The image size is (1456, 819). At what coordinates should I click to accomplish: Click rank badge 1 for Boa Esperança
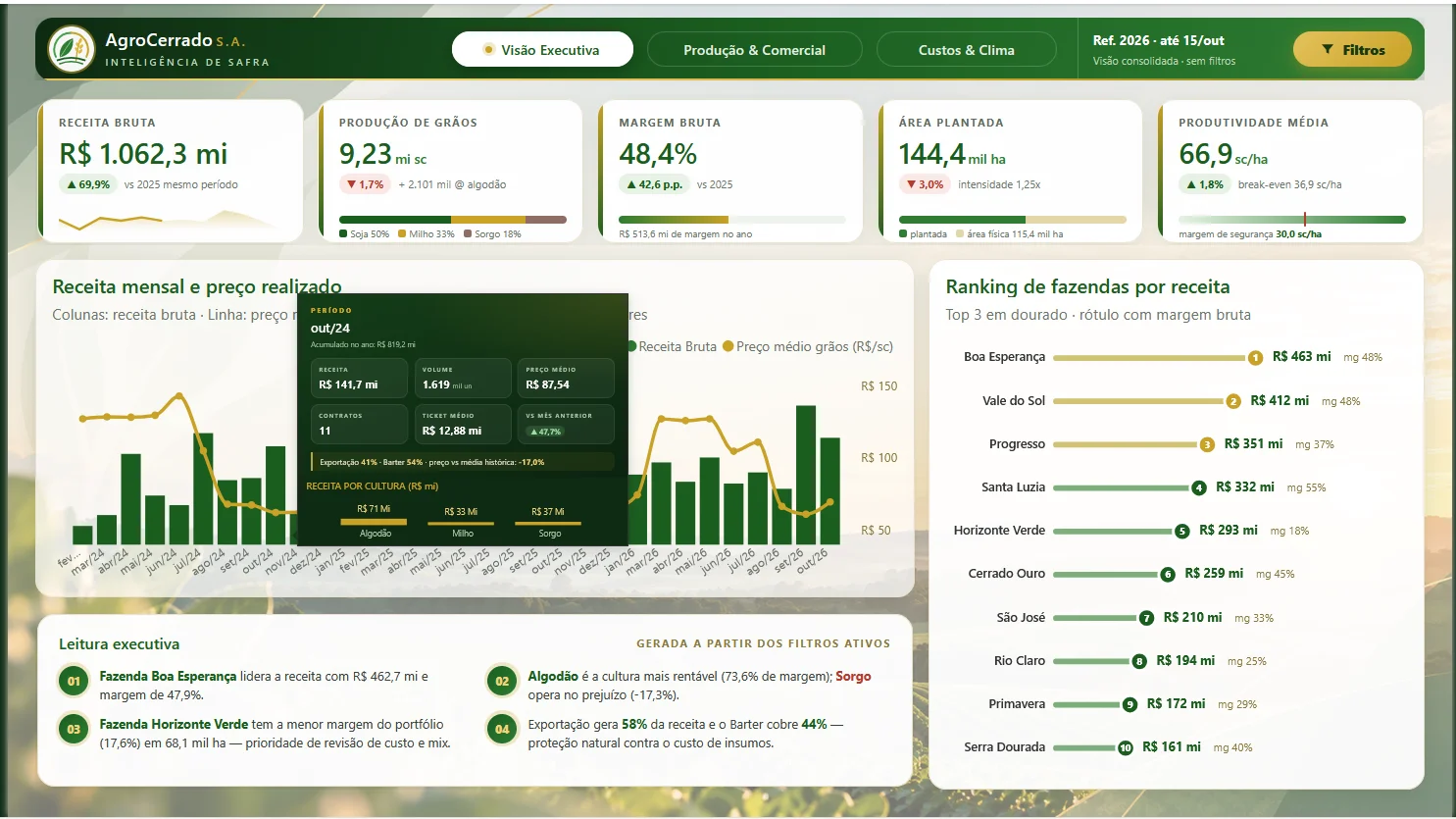click(1255, 358)
